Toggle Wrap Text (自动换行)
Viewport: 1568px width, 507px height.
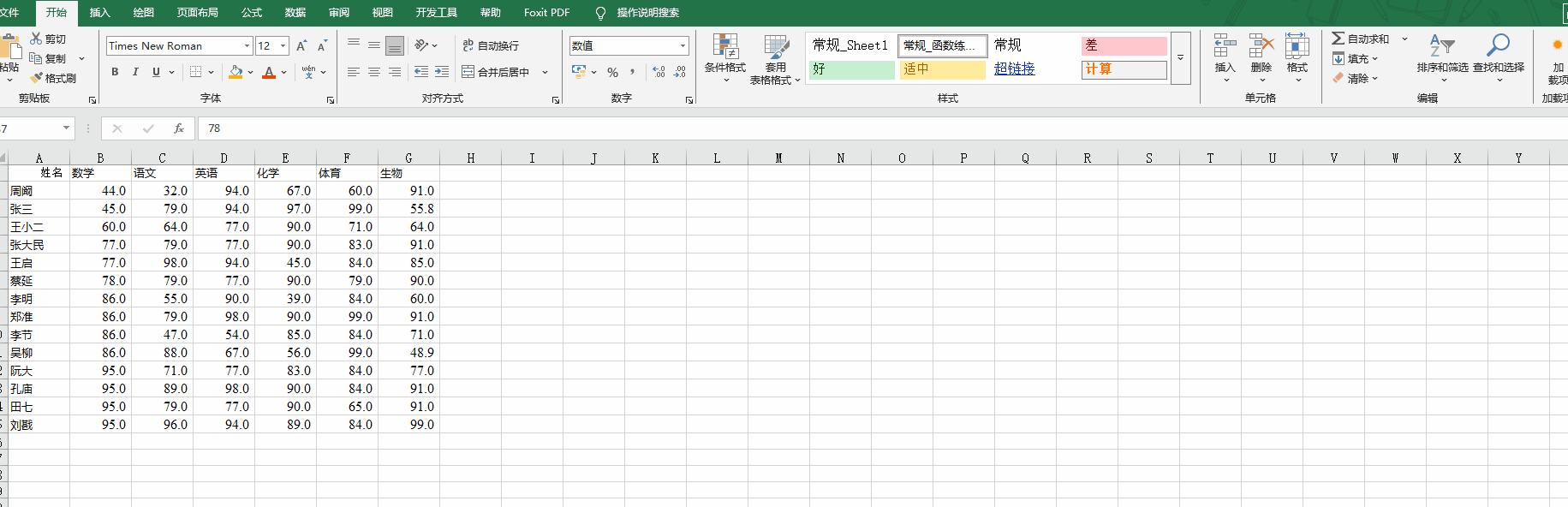[x=491, y=46]
